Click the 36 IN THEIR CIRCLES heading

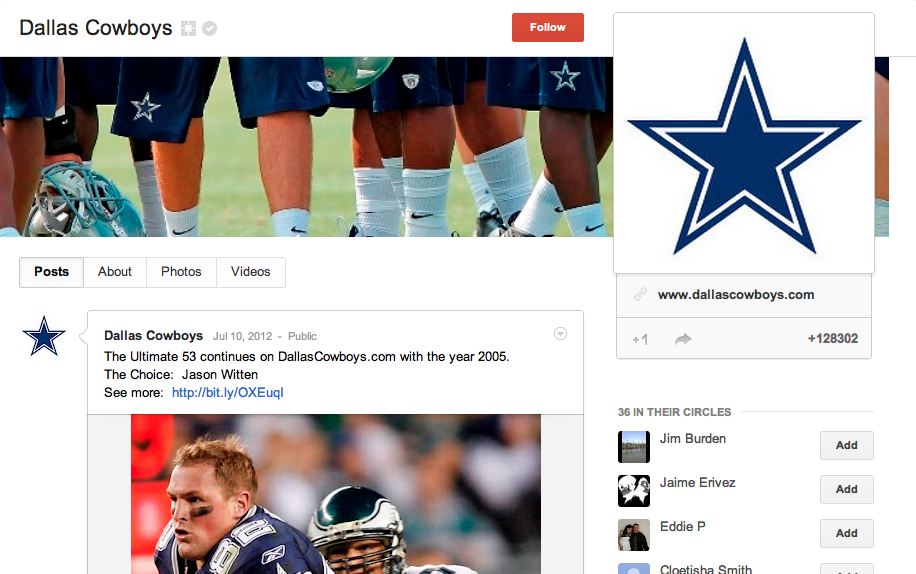pyautogui.click(x=674, y=412)
